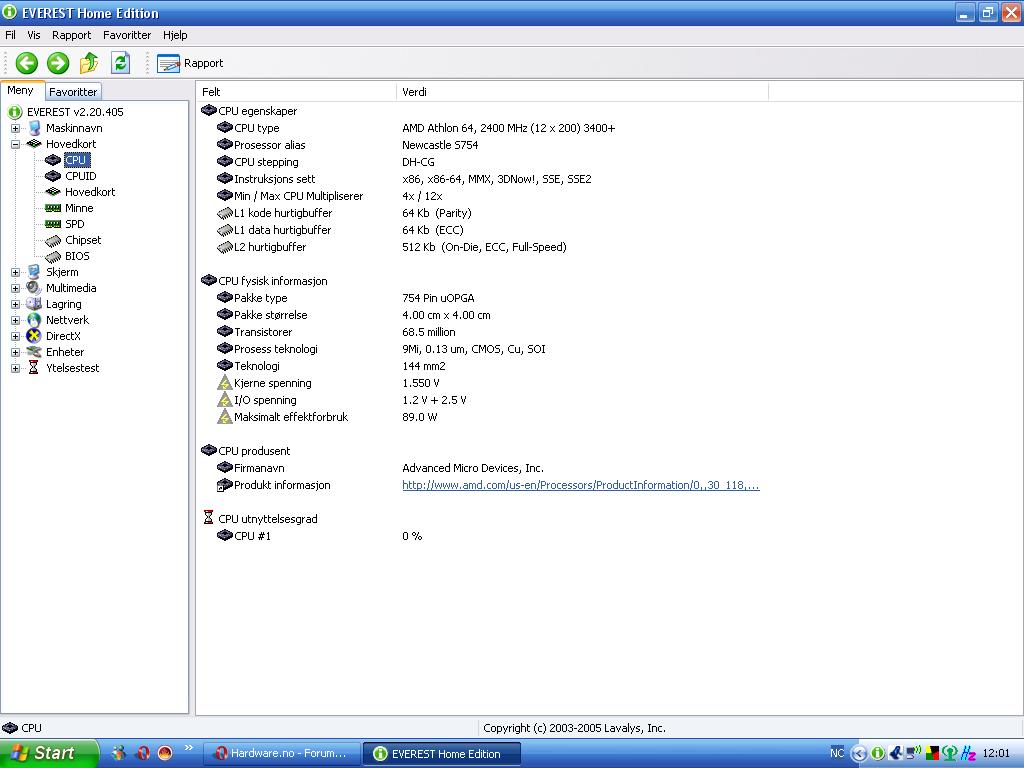1024x768 pixels.
Task: Expand the Lagring tree node
Action: coord(15,304)
